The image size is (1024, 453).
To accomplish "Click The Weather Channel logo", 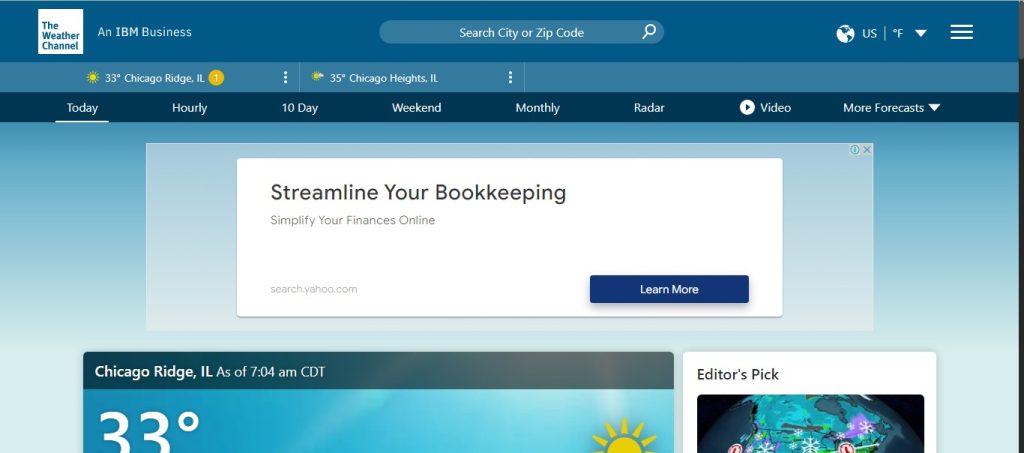I will coord(61,31).
